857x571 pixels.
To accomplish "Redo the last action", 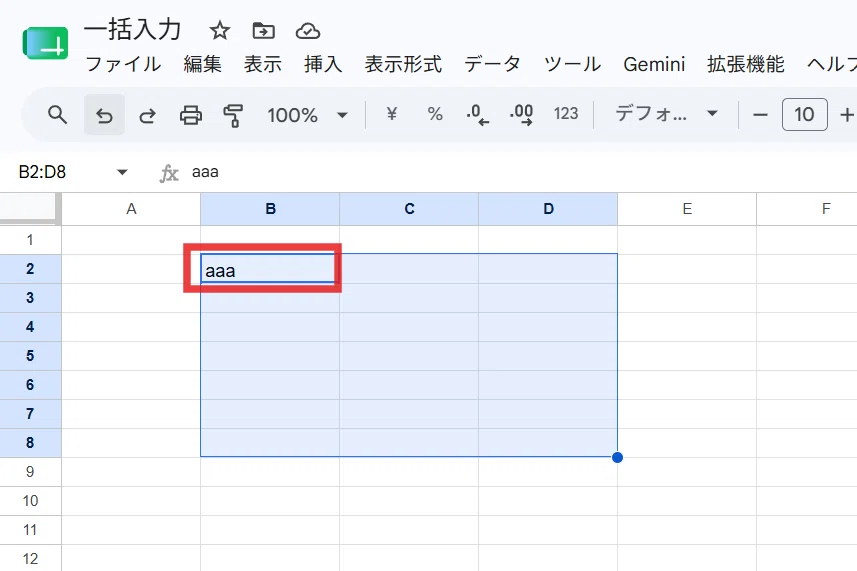I will click(x=147, y=115).
